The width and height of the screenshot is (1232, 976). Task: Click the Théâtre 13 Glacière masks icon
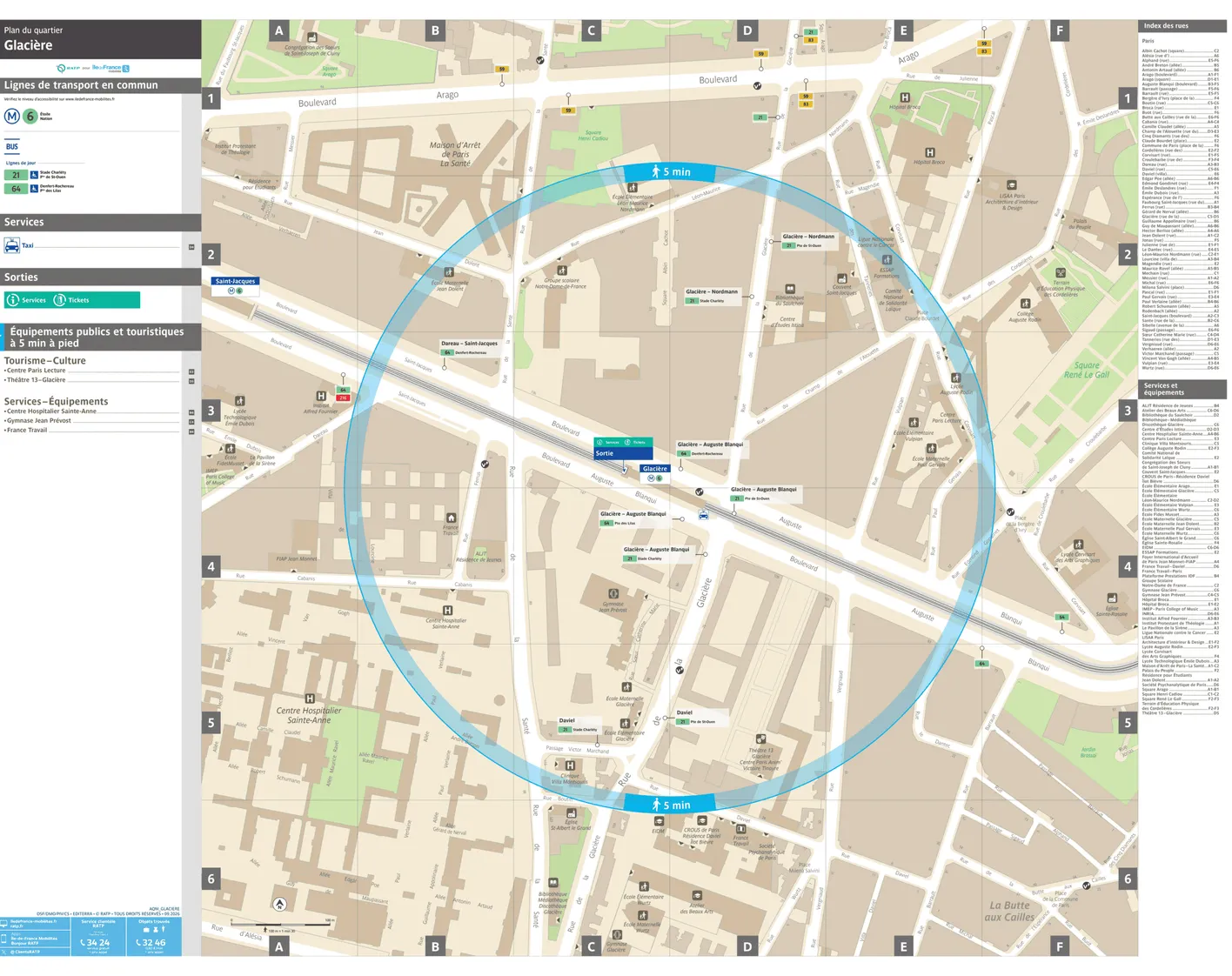coord(760,739)
